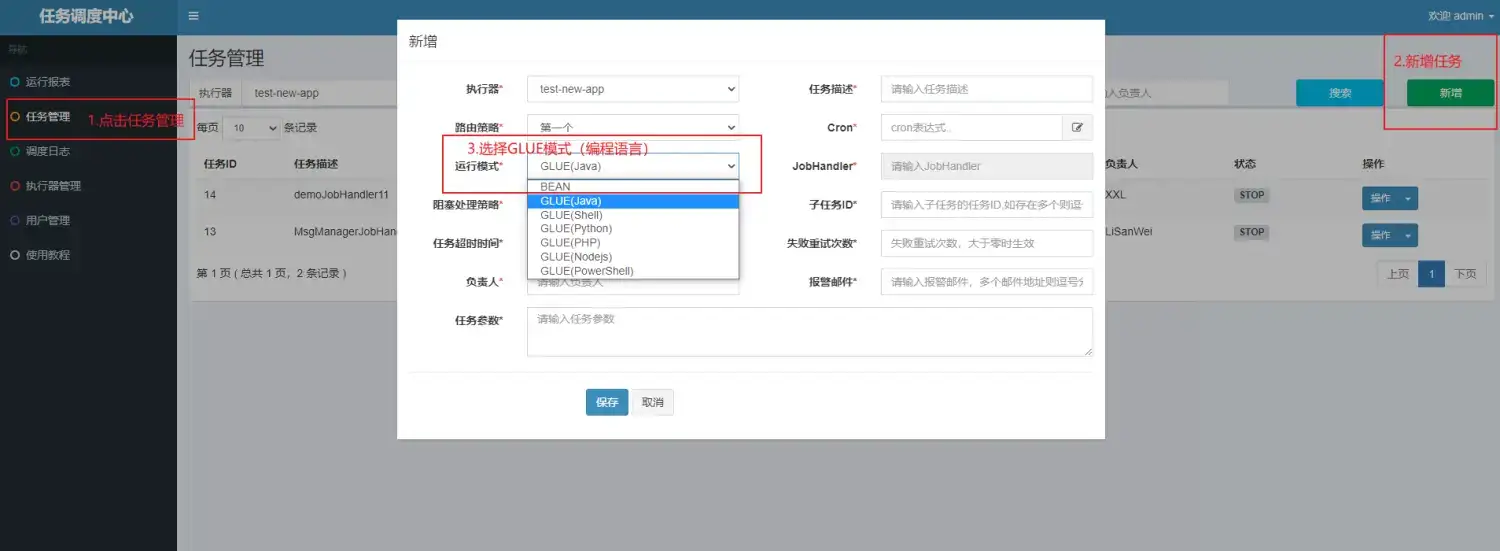Click the STOP status badge for task 13
1500x551 pixels.
coord(1251,232)
